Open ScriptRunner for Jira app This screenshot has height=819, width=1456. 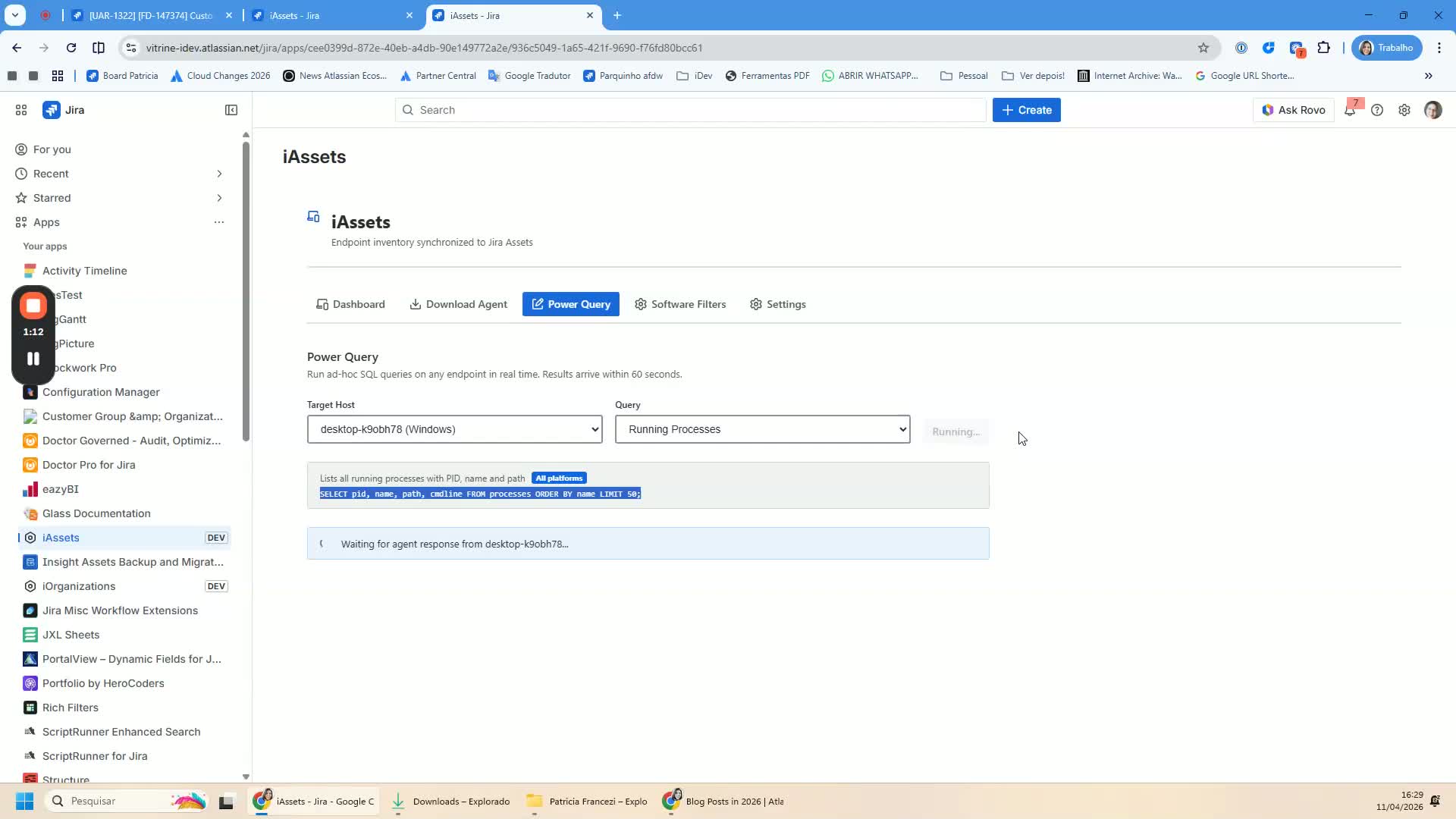(x=95, y=756)
